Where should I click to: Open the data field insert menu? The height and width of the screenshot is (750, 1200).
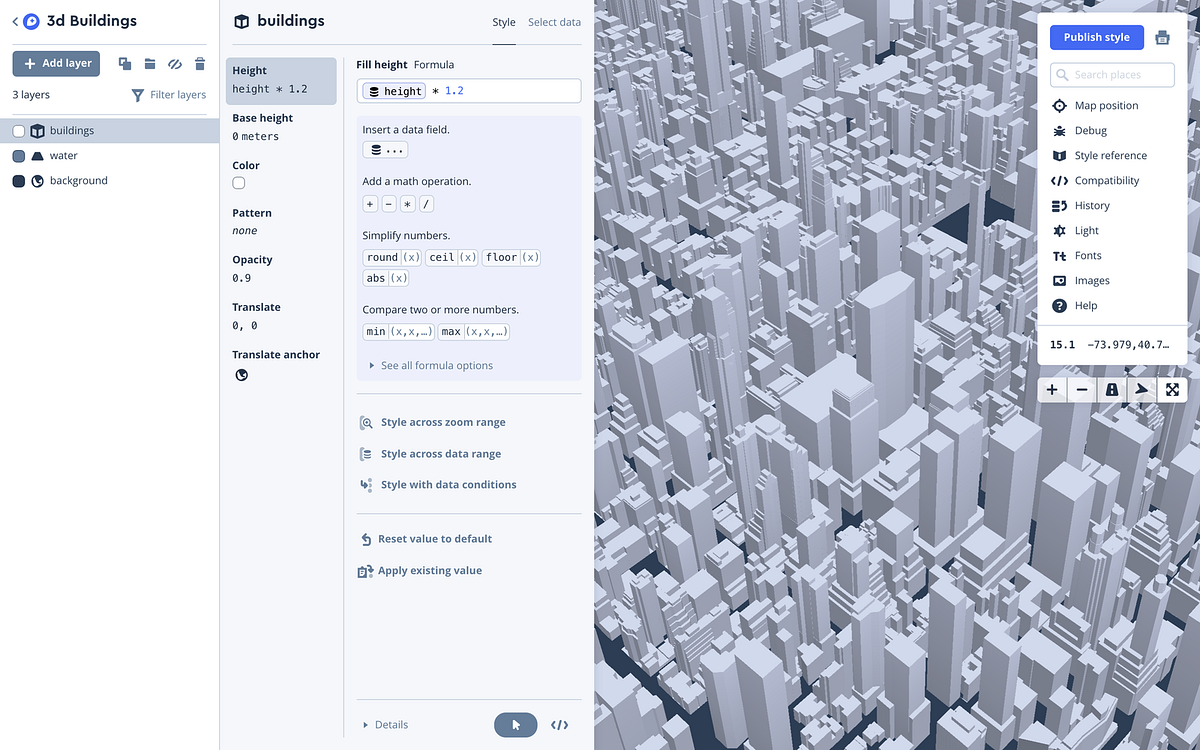tap(385, 149)
